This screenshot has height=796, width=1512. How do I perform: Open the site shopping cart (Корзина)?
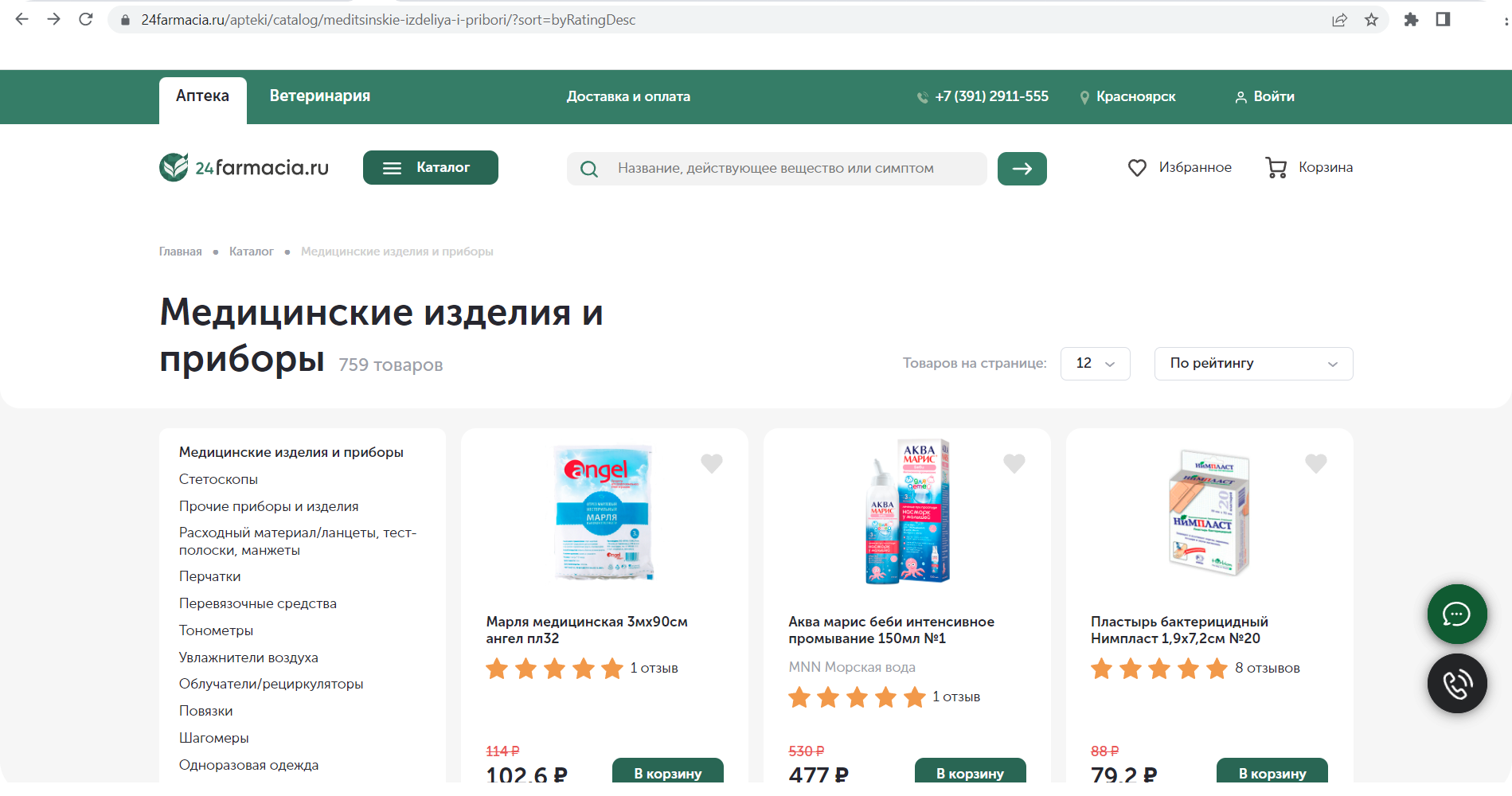(1308, 167)
